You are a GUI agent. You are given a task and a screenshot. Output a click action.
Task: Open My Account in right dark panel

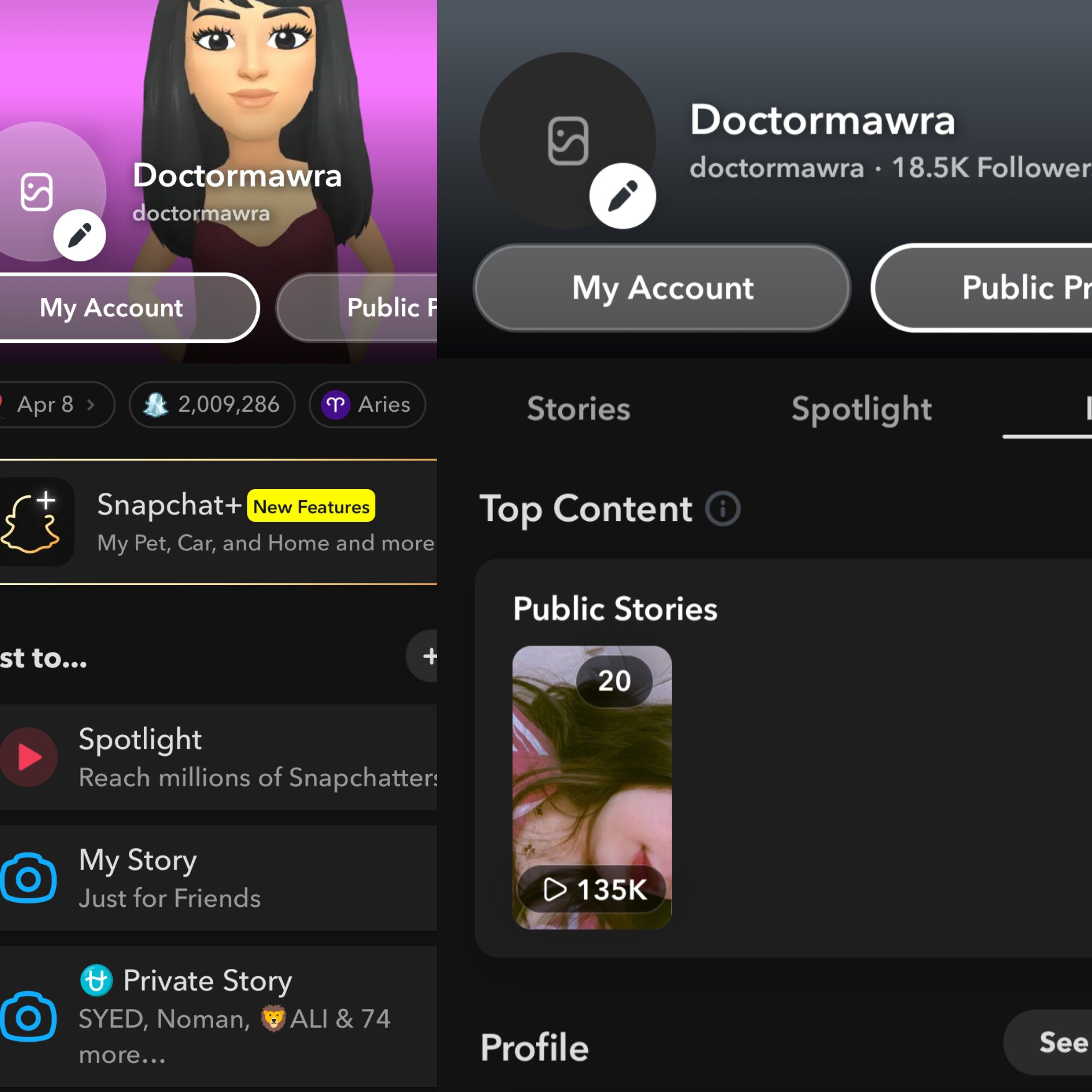pos(662,288)
